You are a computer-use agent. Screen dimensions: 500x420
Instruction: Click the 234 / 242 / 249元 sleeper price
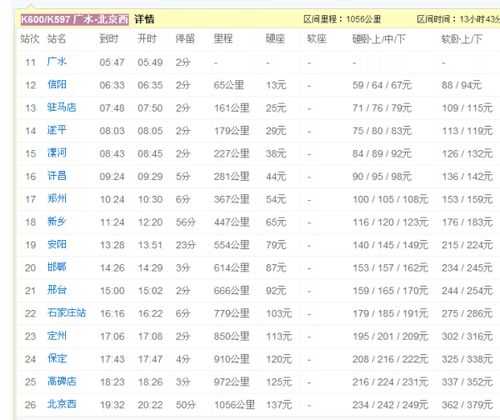390,405
